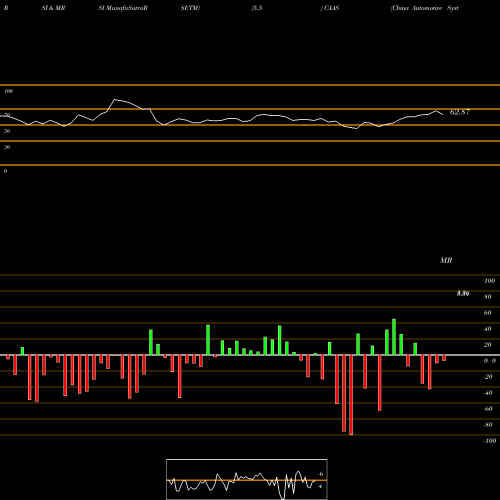Click the 'SI(TM)' header text
500x500 pixels.
point(190,8)
